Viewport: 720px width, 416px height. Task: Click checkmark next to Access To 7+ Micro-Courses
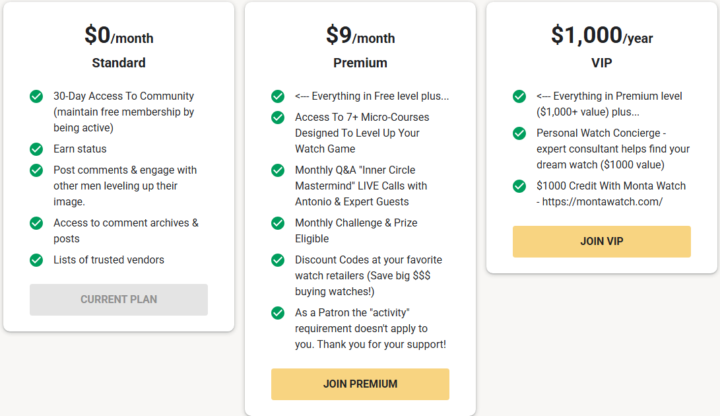278,117
